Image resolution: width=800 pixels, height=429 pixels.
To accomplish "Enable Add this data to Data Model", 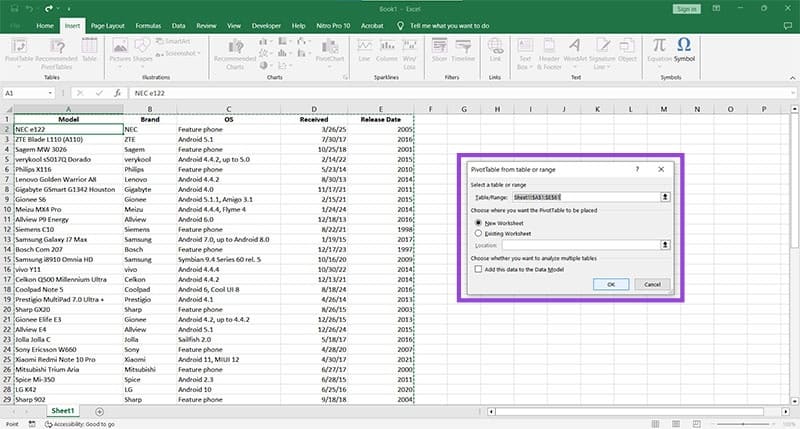I will [479, 271].
